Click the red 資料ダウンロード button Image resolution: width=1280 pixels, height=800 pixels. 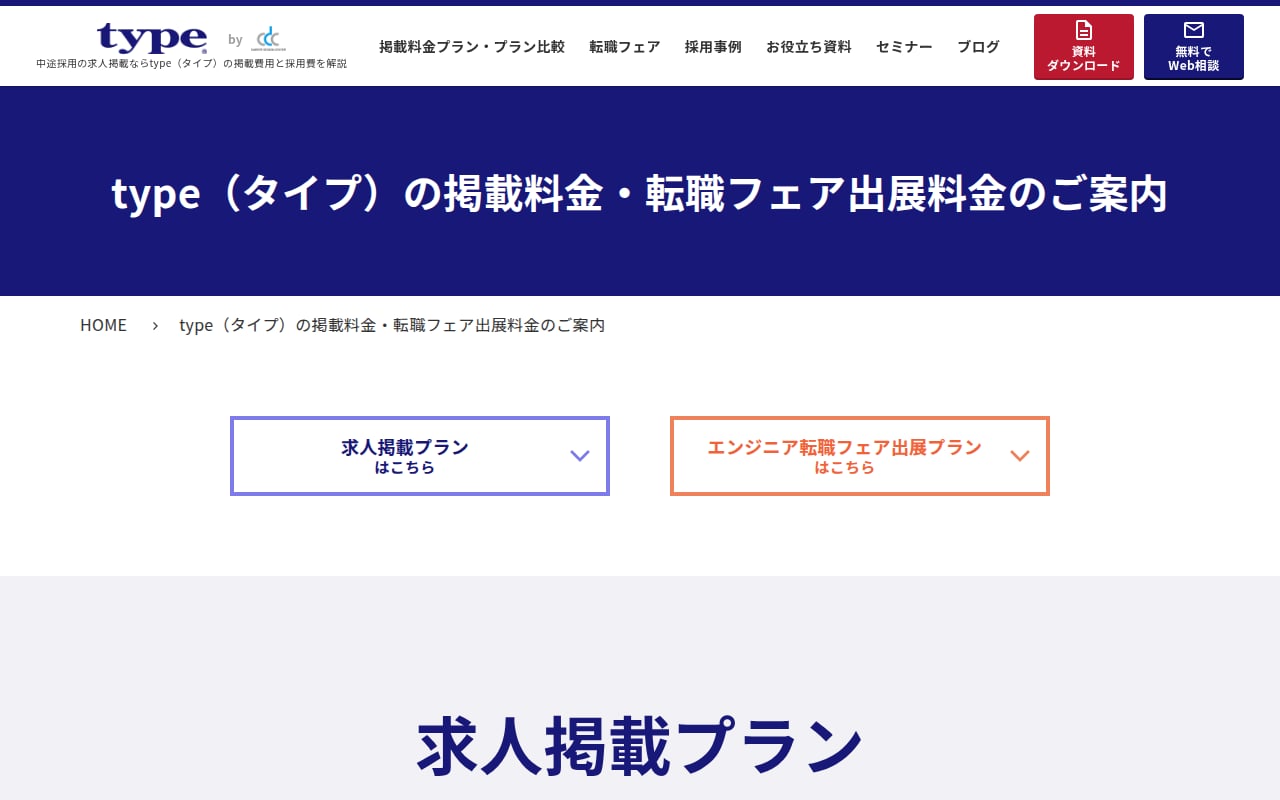1084,47
